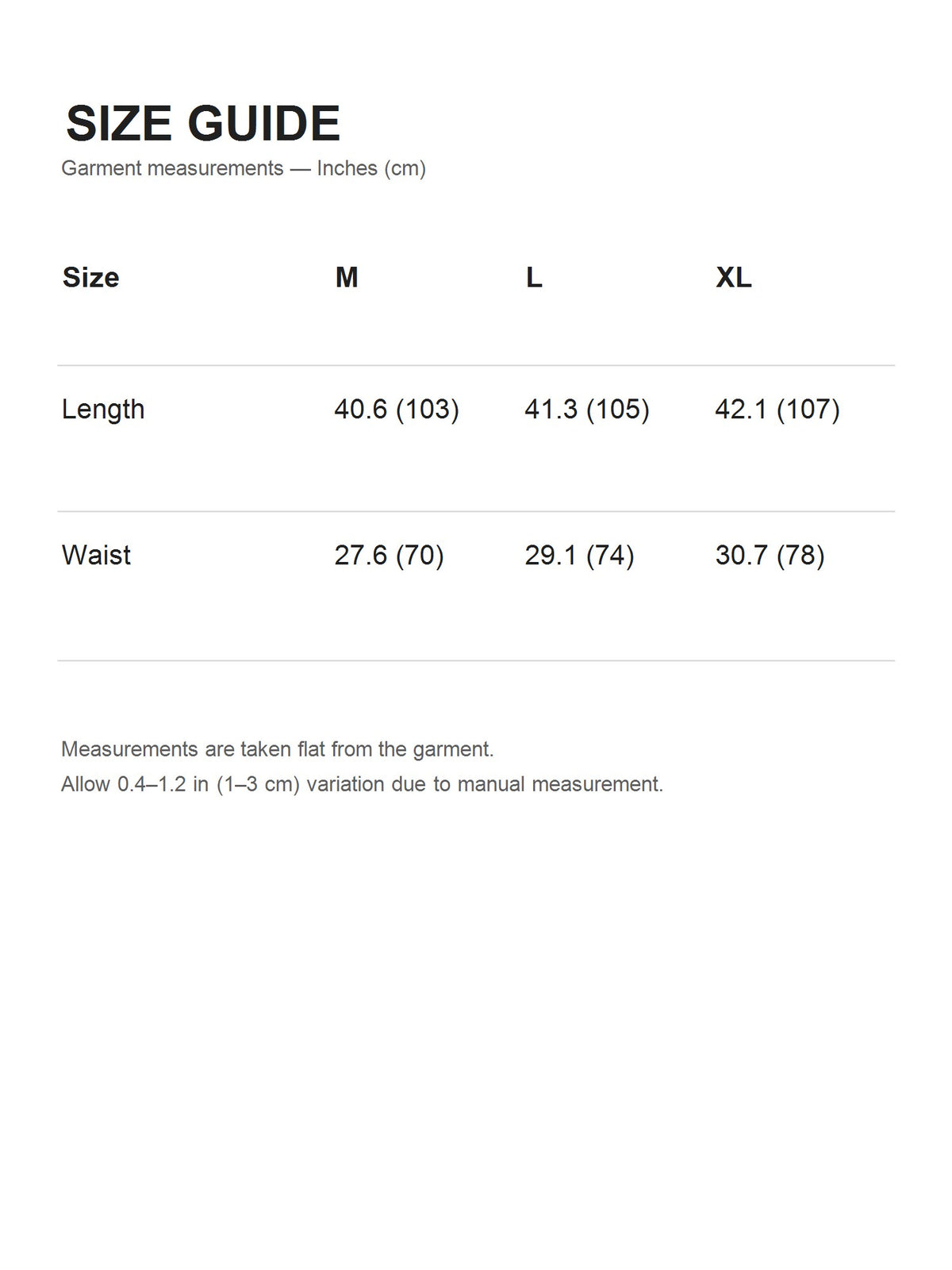952x1270 pixels.
Task: Click the divider line above Length row
Action: [x=476, y=366]
